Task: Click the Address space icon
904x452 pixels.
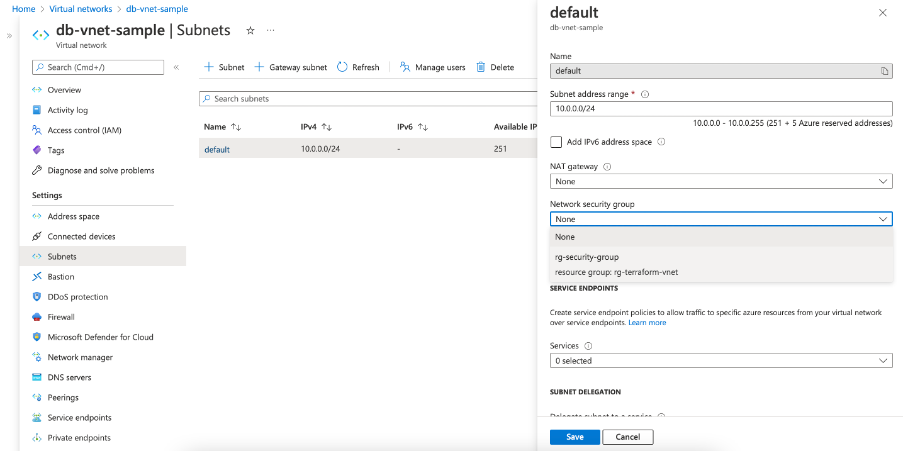Action: point(37,217)
